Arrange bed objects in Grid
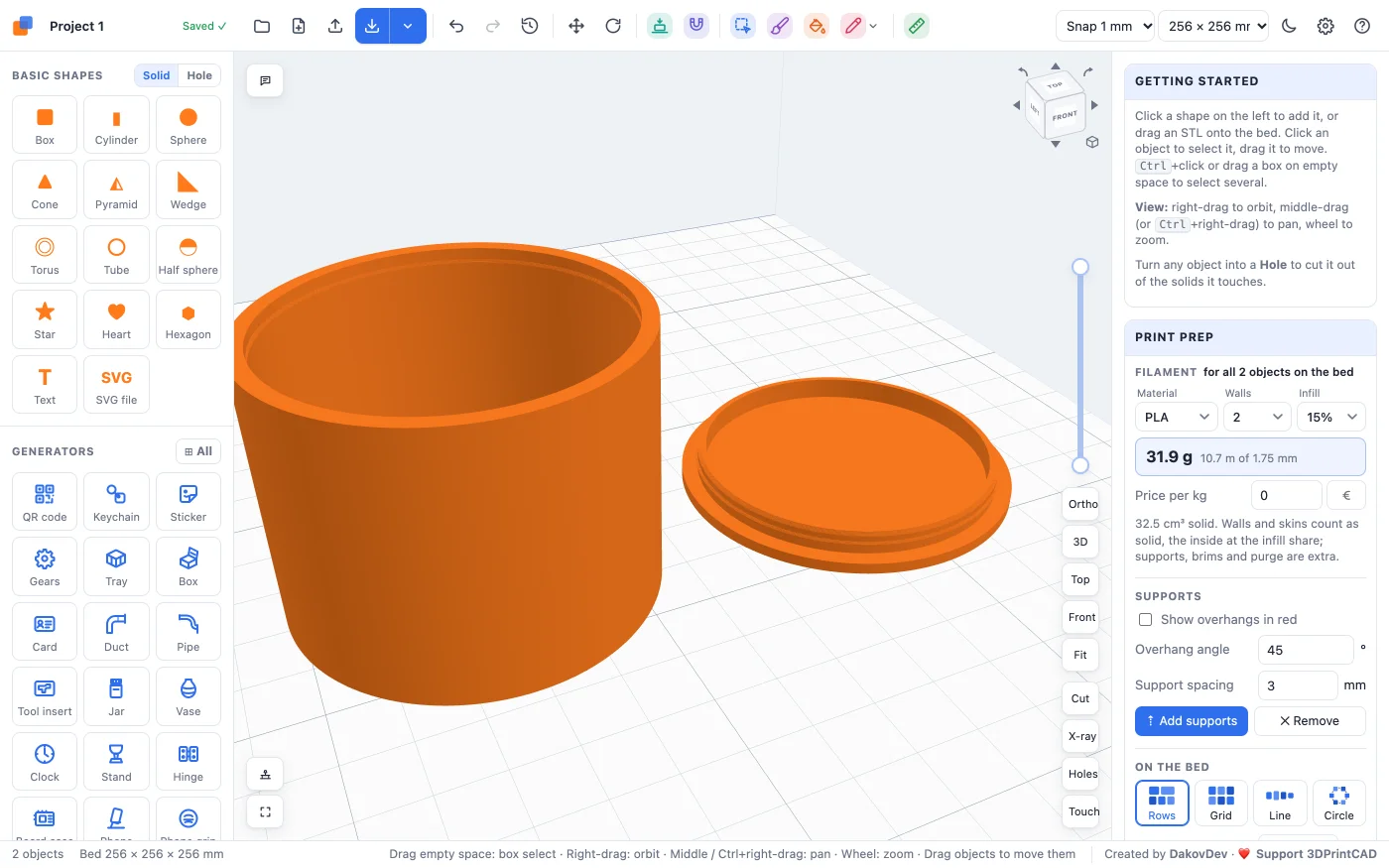The image size is (1389, 868). [x=1220, y=803]
